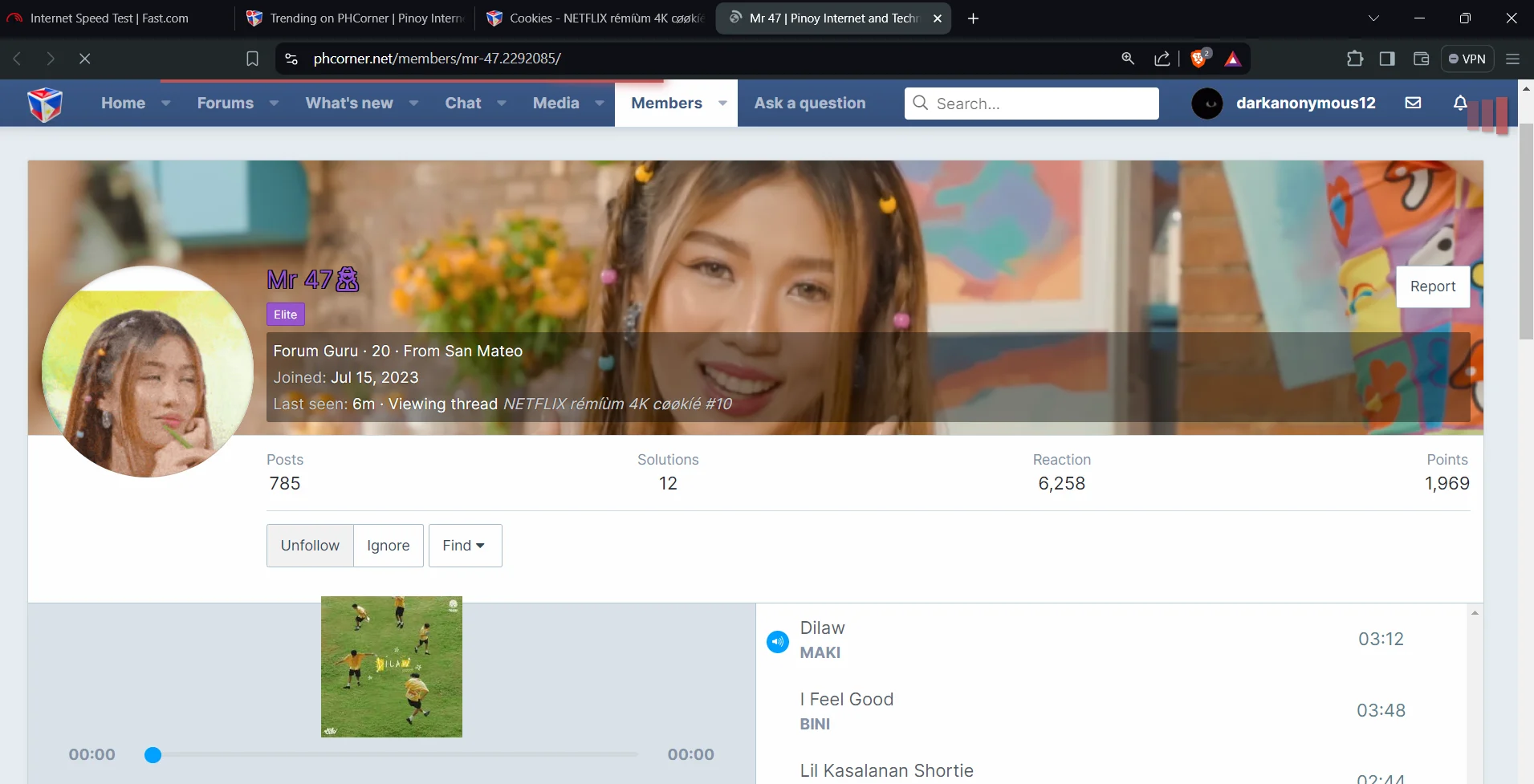
Task: Click the browser zoom magnifier icon
Action: click(x=1128, y=59)
